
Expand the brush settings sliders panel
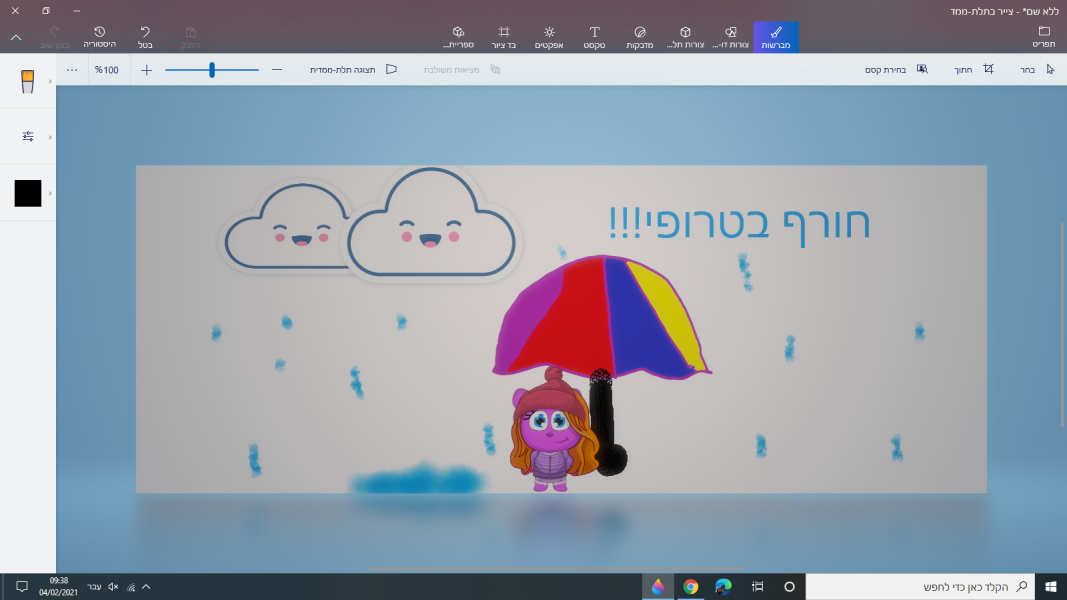click(x=28, y=136)
